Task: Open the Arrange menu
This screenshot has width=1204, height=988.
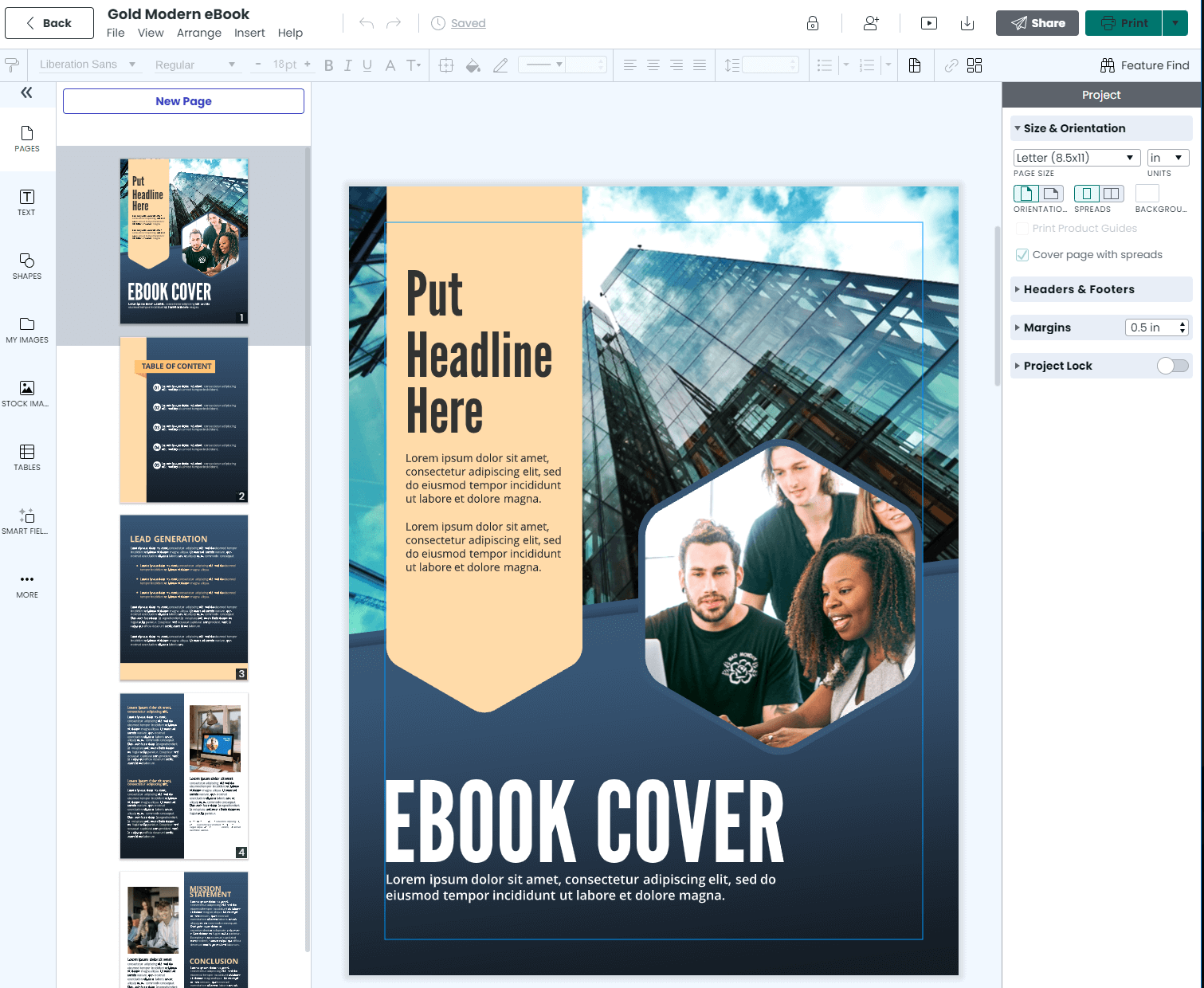Action: 198,33
